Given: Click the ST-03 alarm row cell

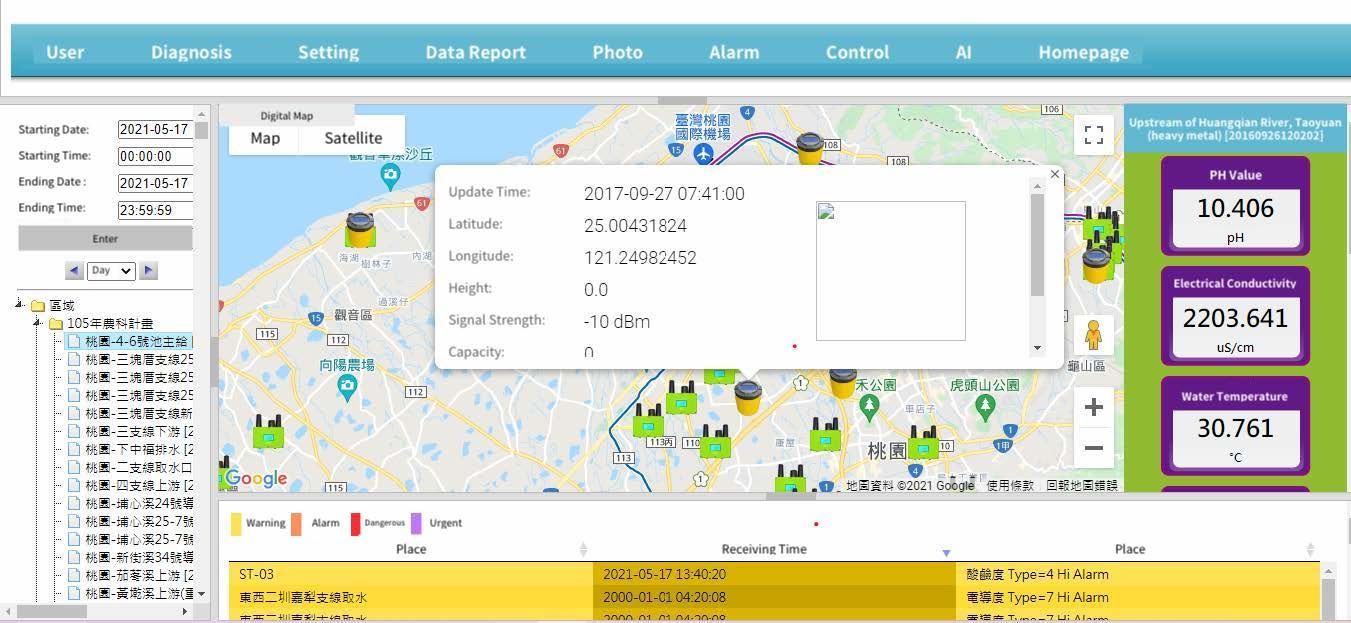Looking at the screenshot, I should [411, 574].
